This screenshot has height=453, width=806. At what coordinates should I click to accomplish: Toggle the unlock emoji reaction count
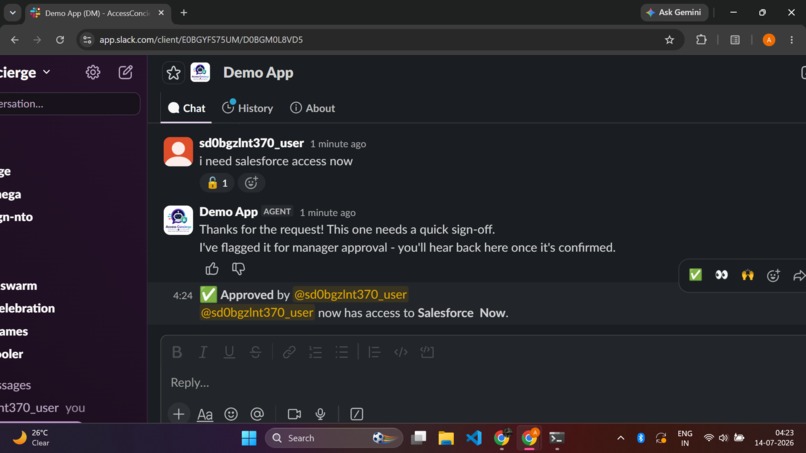coord(217,183)
